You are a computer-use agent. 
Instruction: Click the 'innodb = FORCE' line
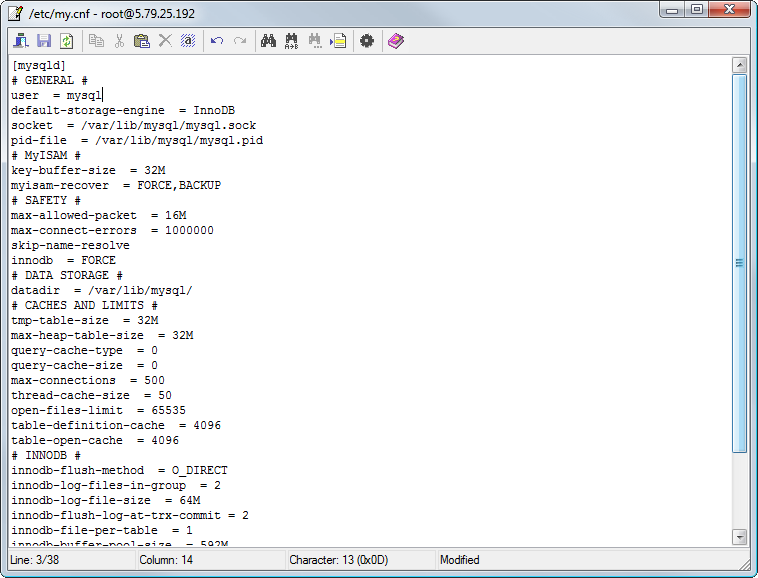[x=63, y=260]
